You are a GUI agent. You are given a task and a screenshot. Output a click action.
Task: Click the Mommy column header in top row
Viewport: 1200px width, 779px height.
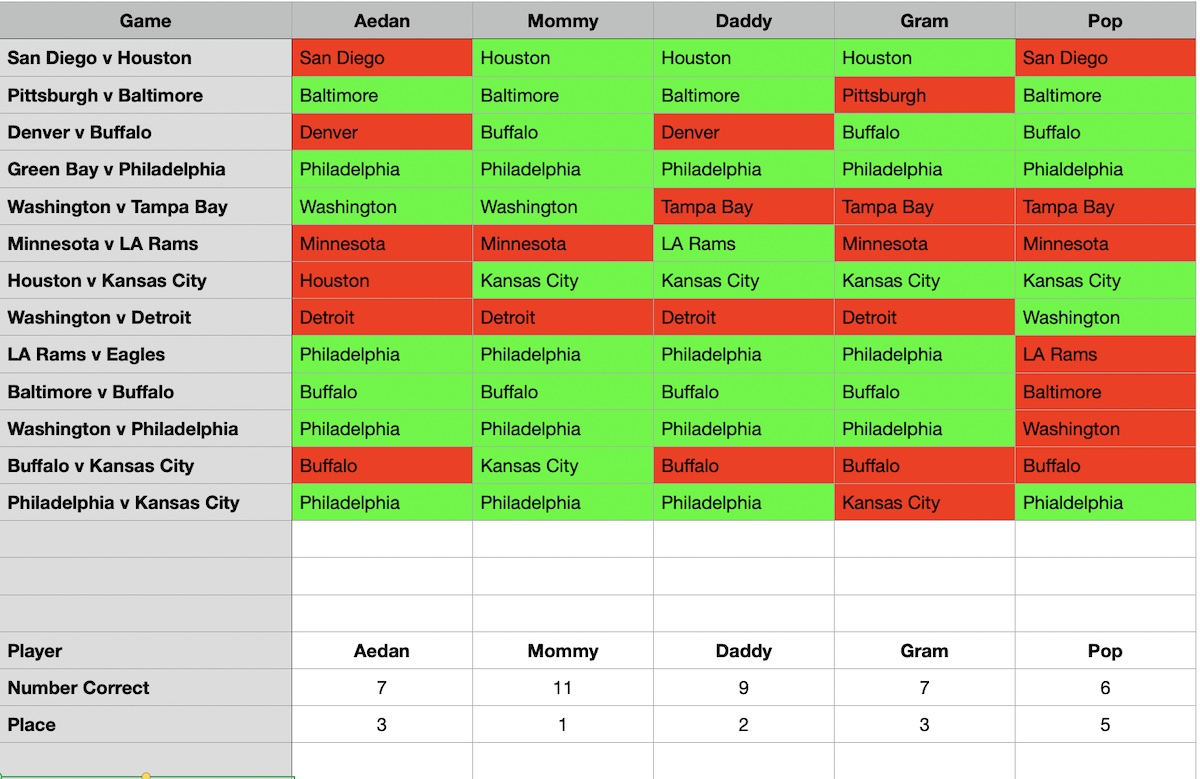coord(563,21)
